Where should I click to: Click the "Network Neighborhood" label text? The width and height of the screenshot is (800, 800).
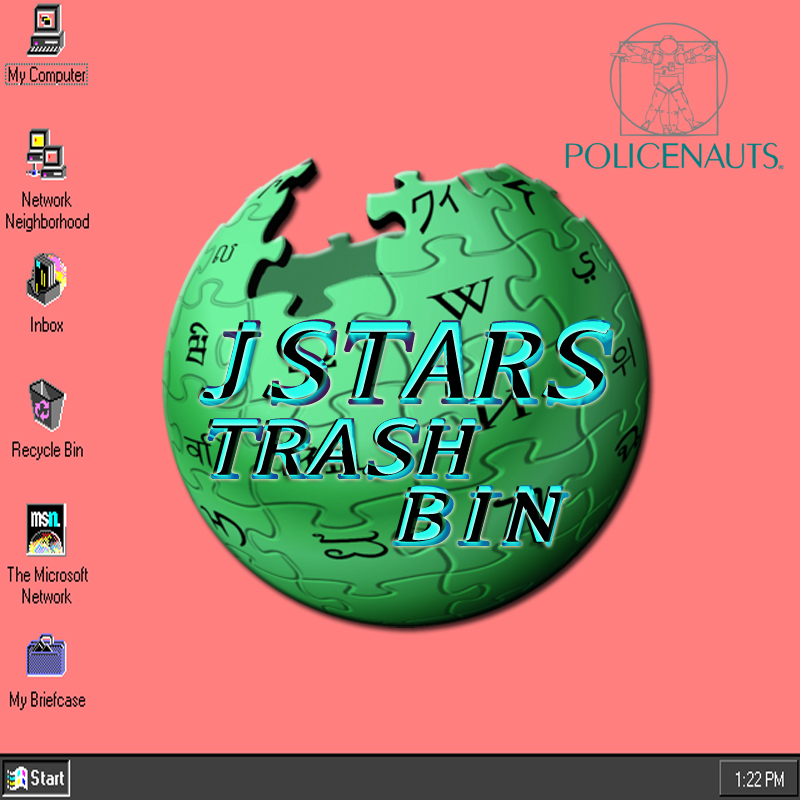pos(47,211)
